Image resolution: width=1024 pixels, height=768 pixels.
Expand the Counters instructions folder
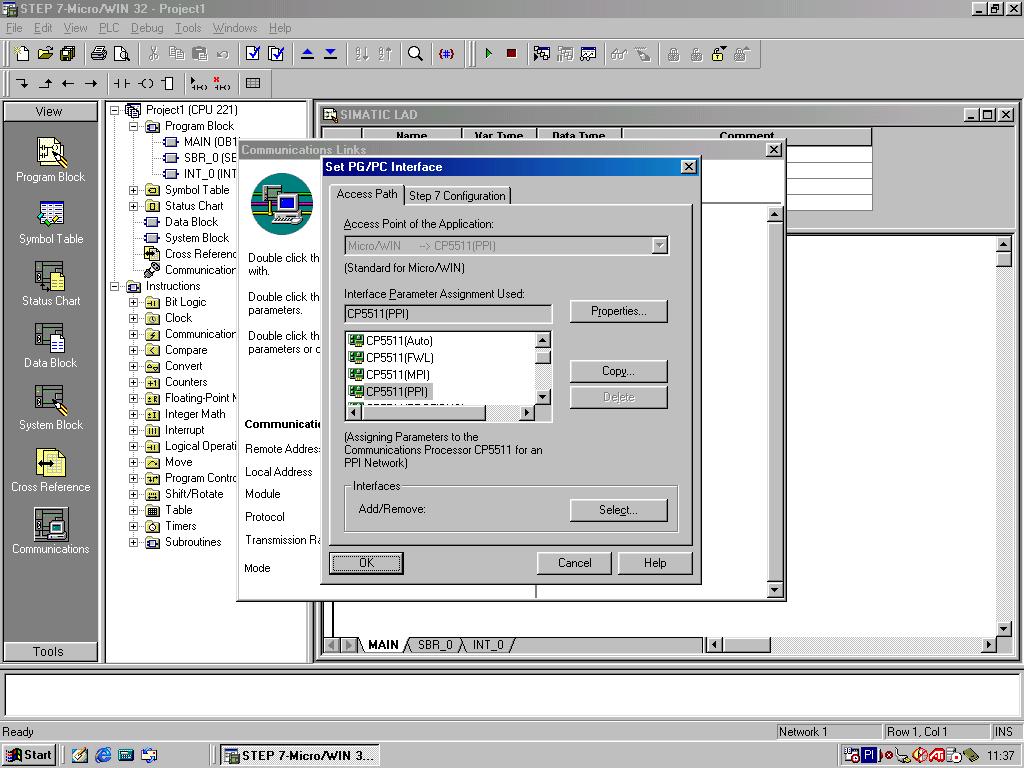pos(134,382)
